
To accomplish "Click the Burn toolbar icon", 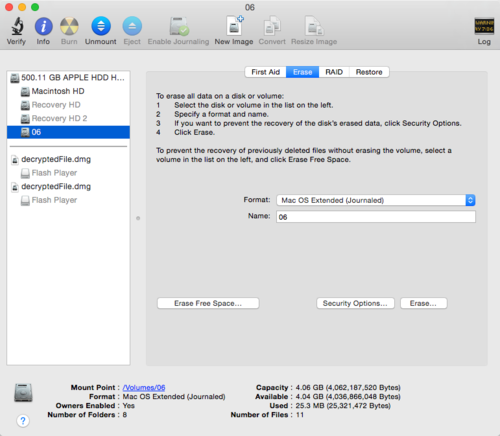I will click(x=69, y=26).
